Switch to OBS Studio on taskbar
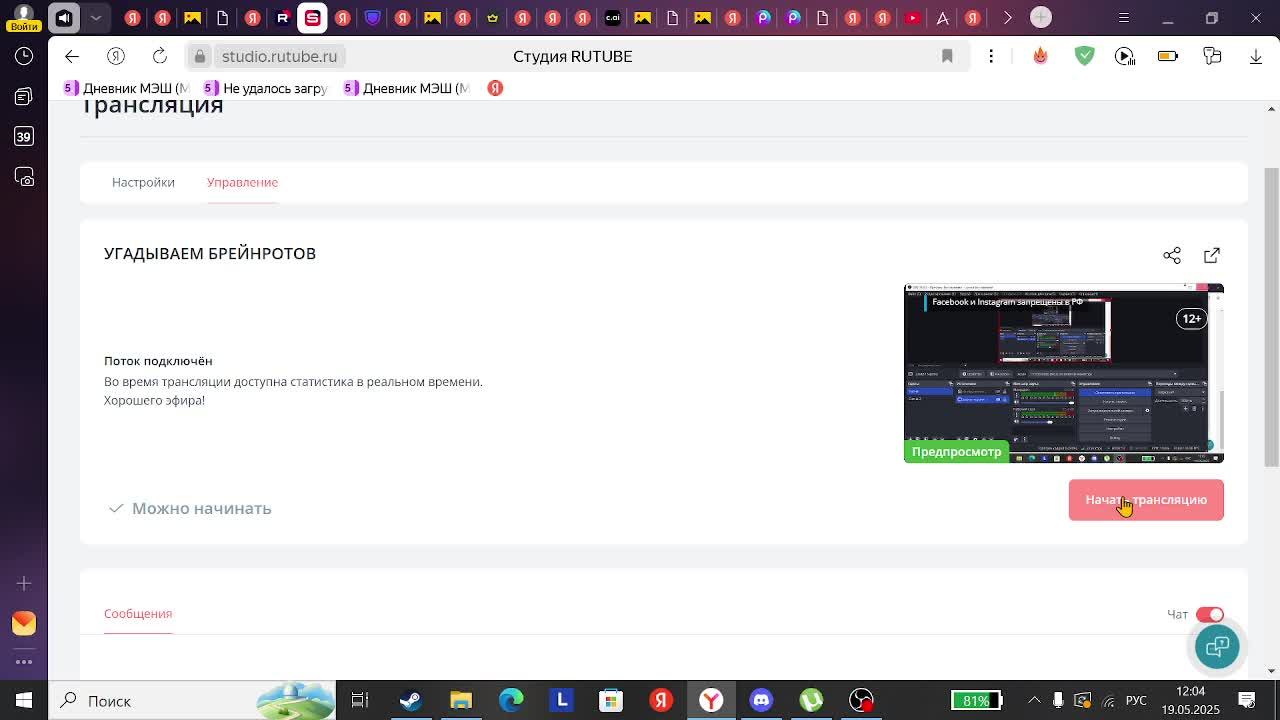Image resolution: width=1280 pixels, height=720 pixels. click(861, 701)
